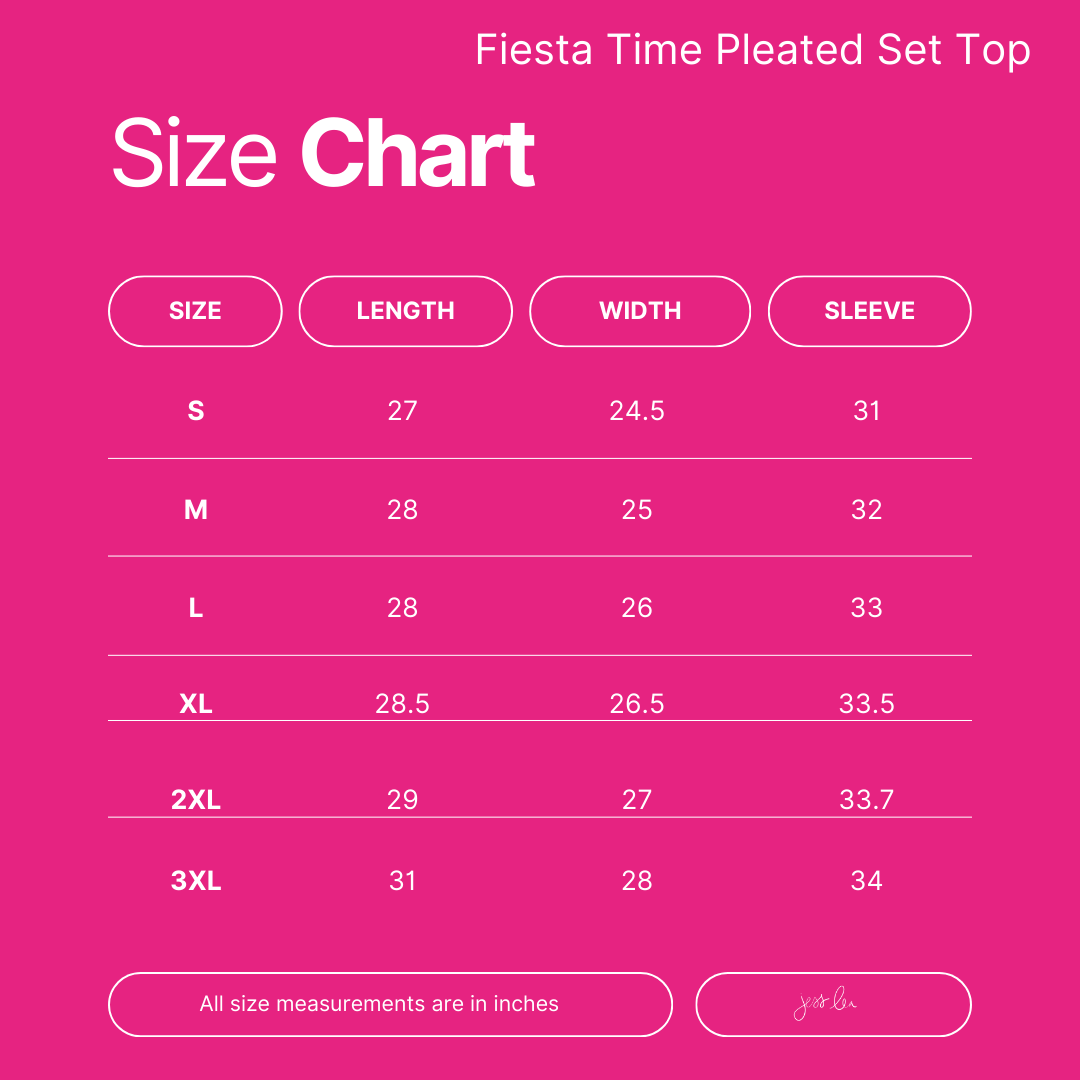Image resolution: width=1080 pixels, height=1080 pixels.
Task: Click the XL size row label
Action: pos(196,704)
